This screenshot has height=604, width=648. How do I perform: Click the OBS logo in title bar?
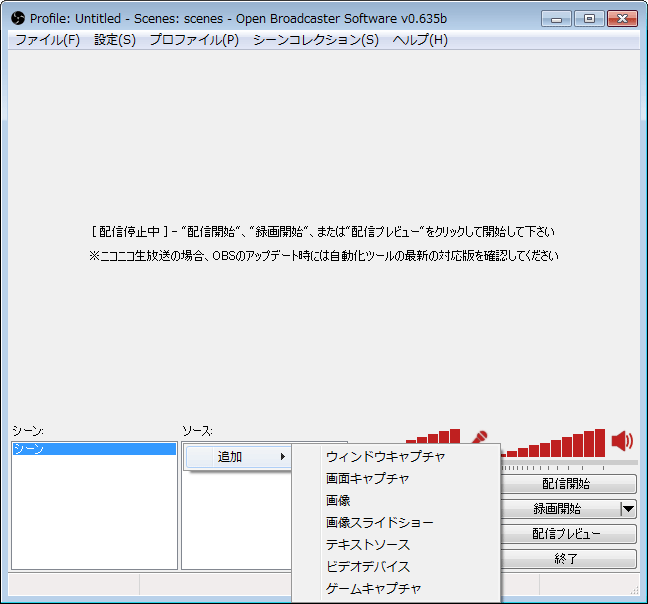(18, 19)
